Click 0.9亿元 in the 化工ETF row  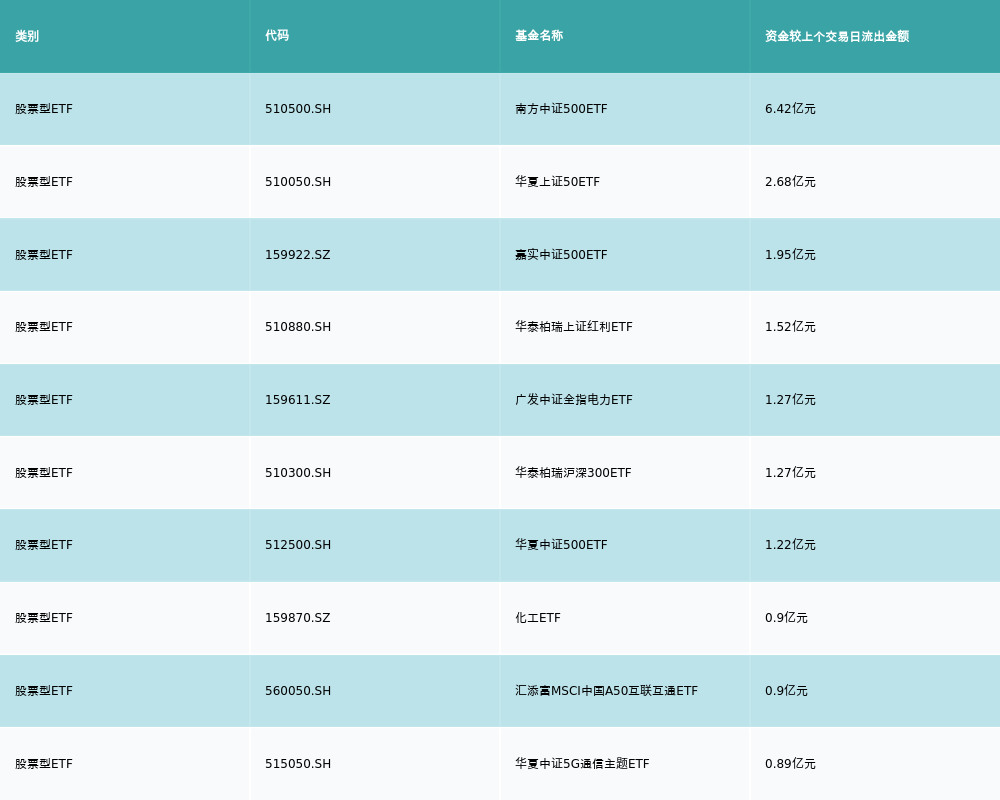(786, 618)
